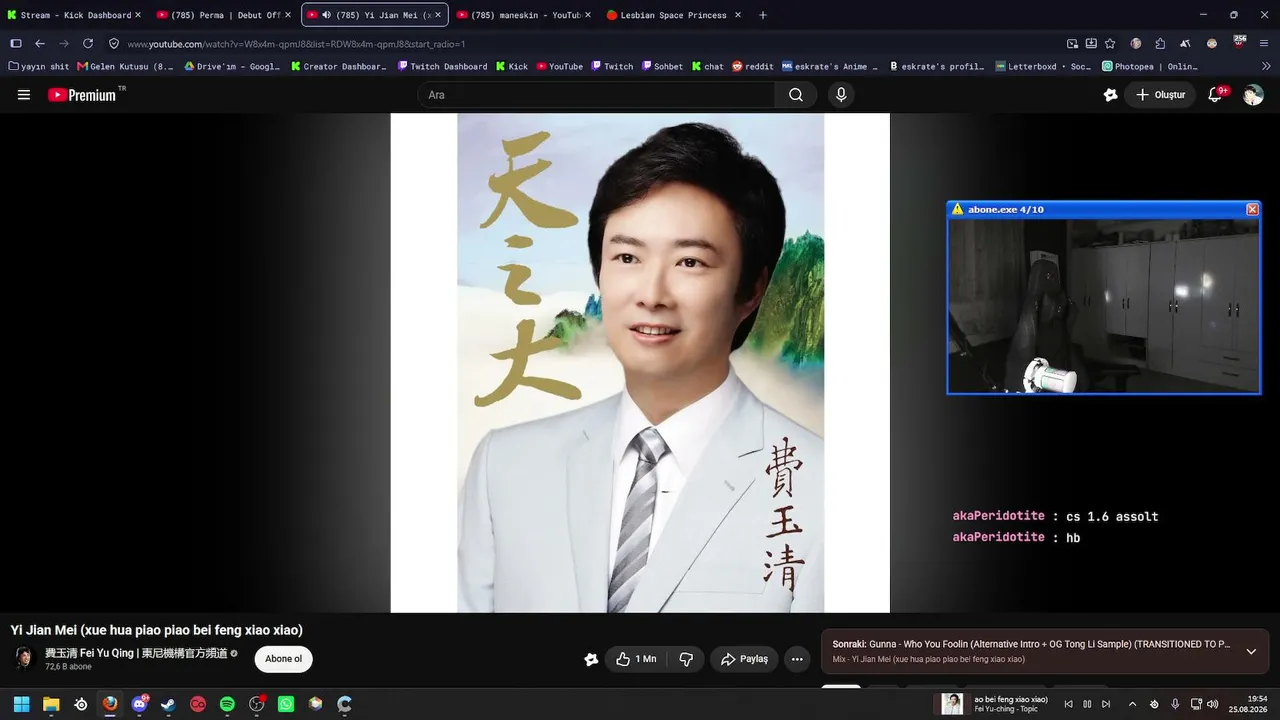The image size is (1280, 720).
Task: Open the Gelen Kutusu Gmail bookmark
Action: (125, 66)
